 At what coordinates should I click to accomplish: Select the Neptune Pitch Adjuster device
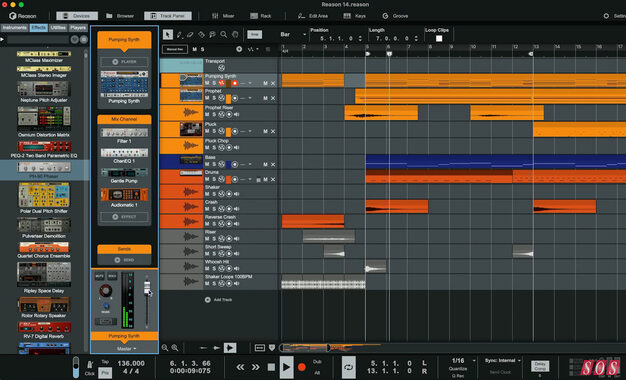[44, 92]
